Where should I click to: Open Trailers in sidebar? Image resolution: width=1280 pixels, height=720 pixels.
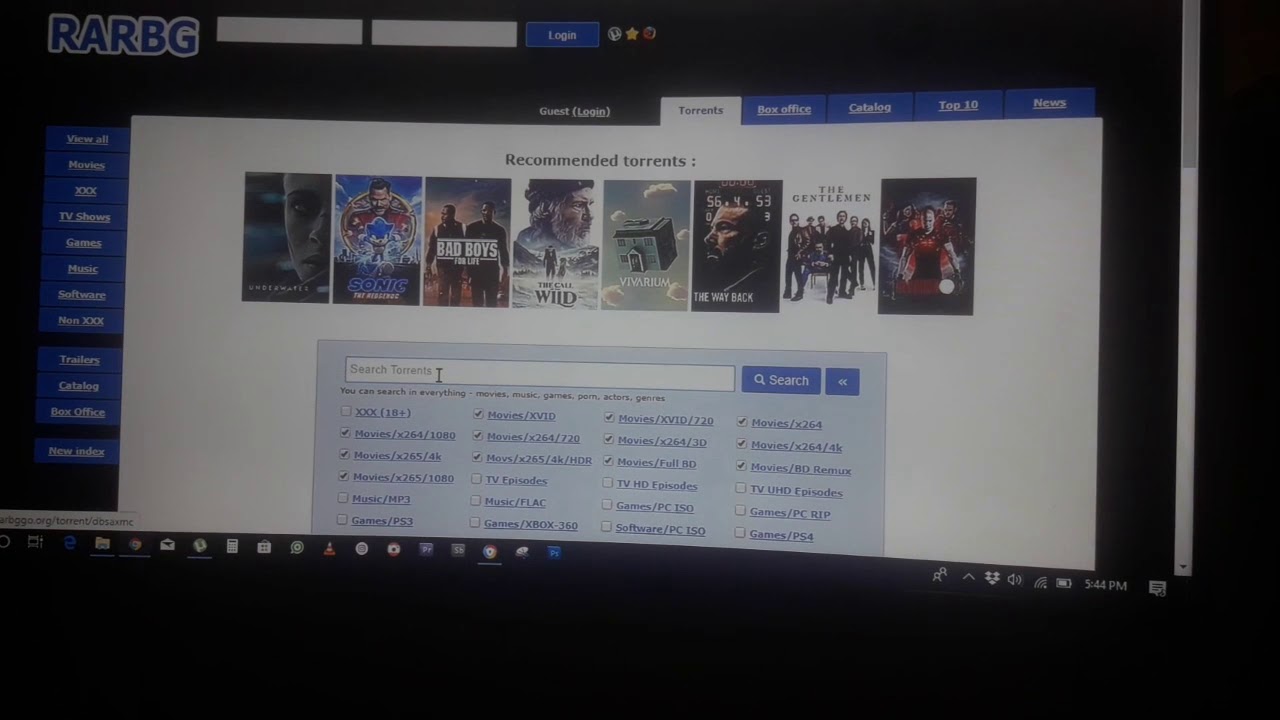[79, 360]
